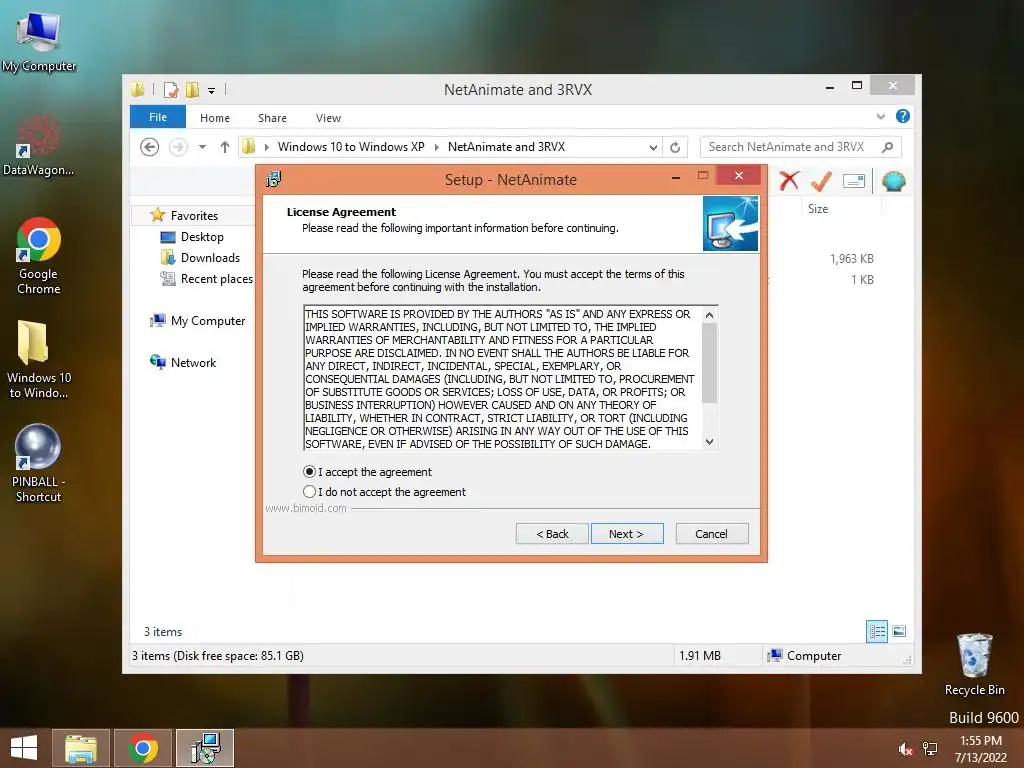The width and height of the screenshot is (1024, 768).
Task: Select 'I do not accept the agreement' option
Action: 310,492
